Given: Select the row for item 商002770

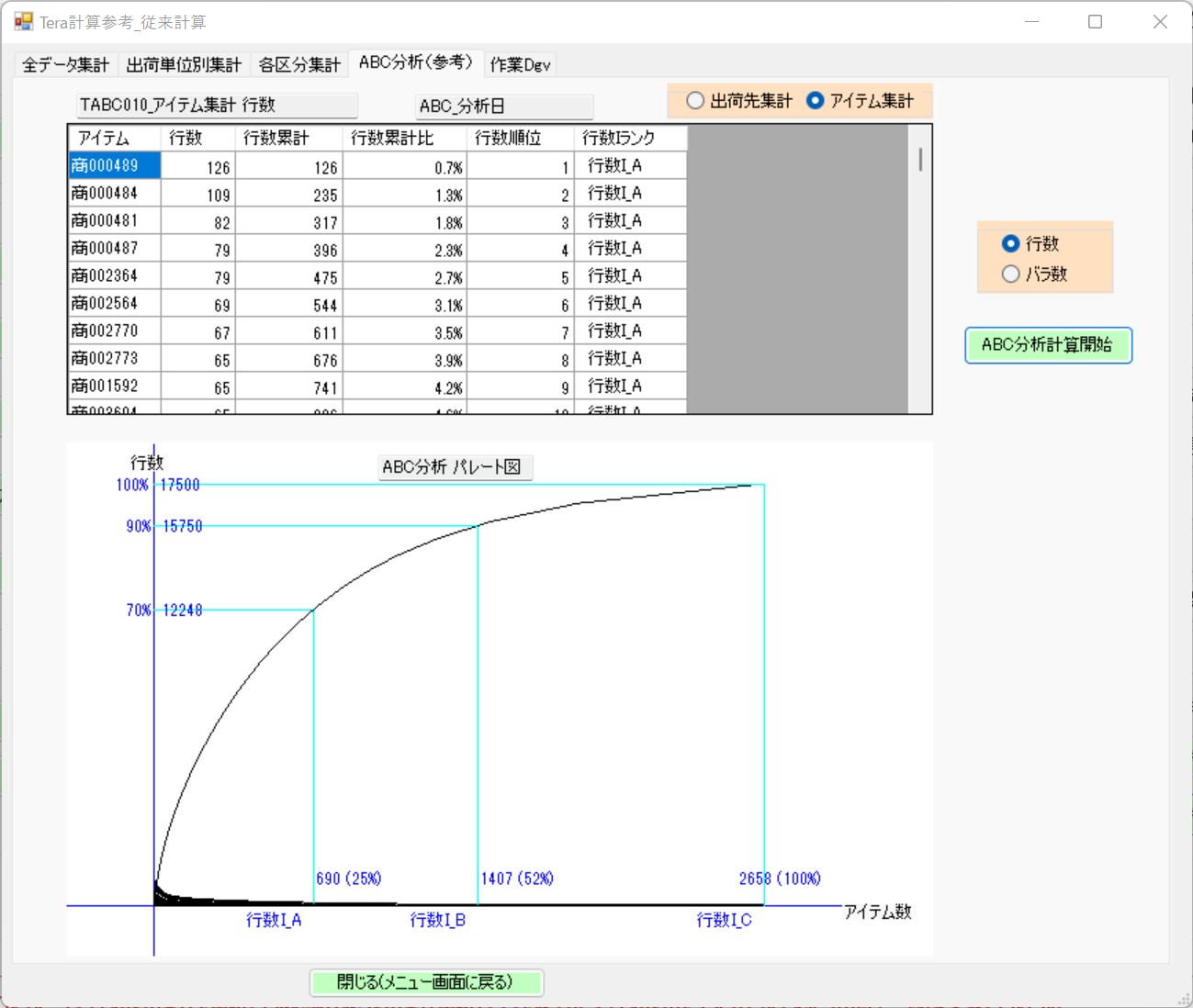Looking at the screenshot, I should [x=115, y=331].
